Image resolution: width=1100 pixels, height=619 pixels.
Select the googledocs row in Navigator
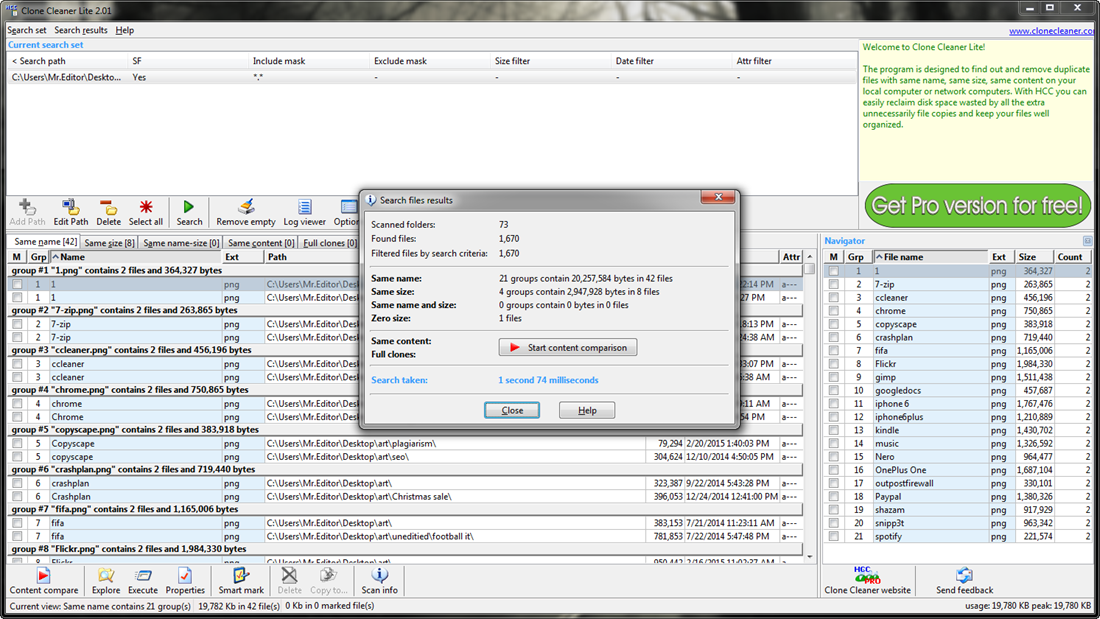(x=958, y=390)
